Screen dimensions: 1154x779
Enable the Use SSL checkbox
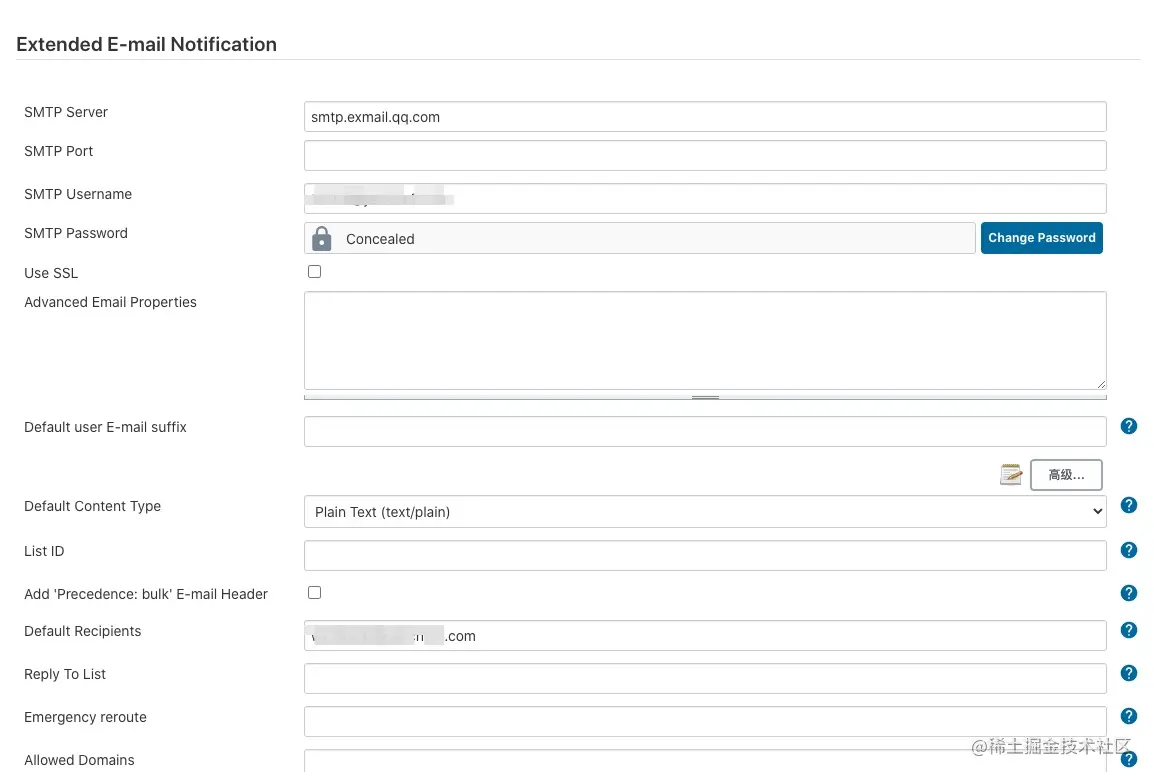[x=315, y=271]
